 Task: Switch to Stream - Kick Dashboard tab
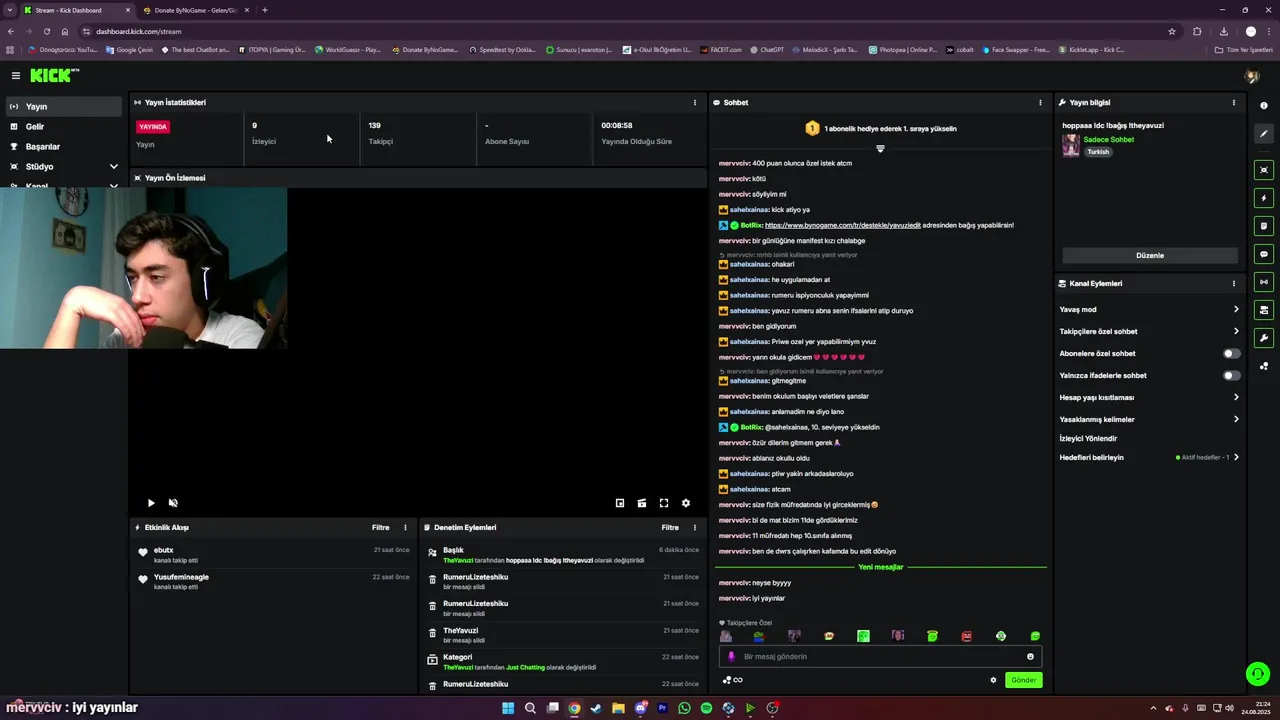point(76,10)
